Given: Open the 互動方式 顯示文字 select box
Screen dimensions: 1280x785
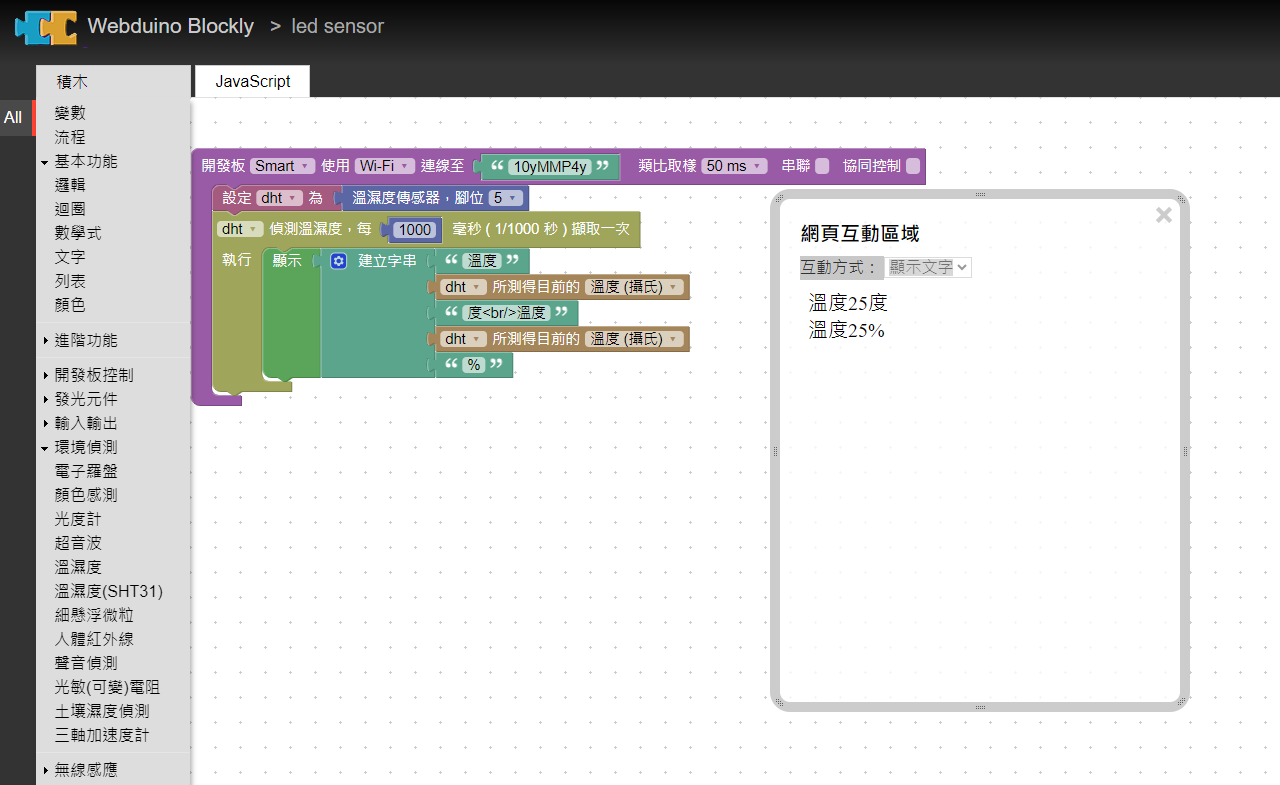Looking at the screenshot, I should click(x=928, y=267).
